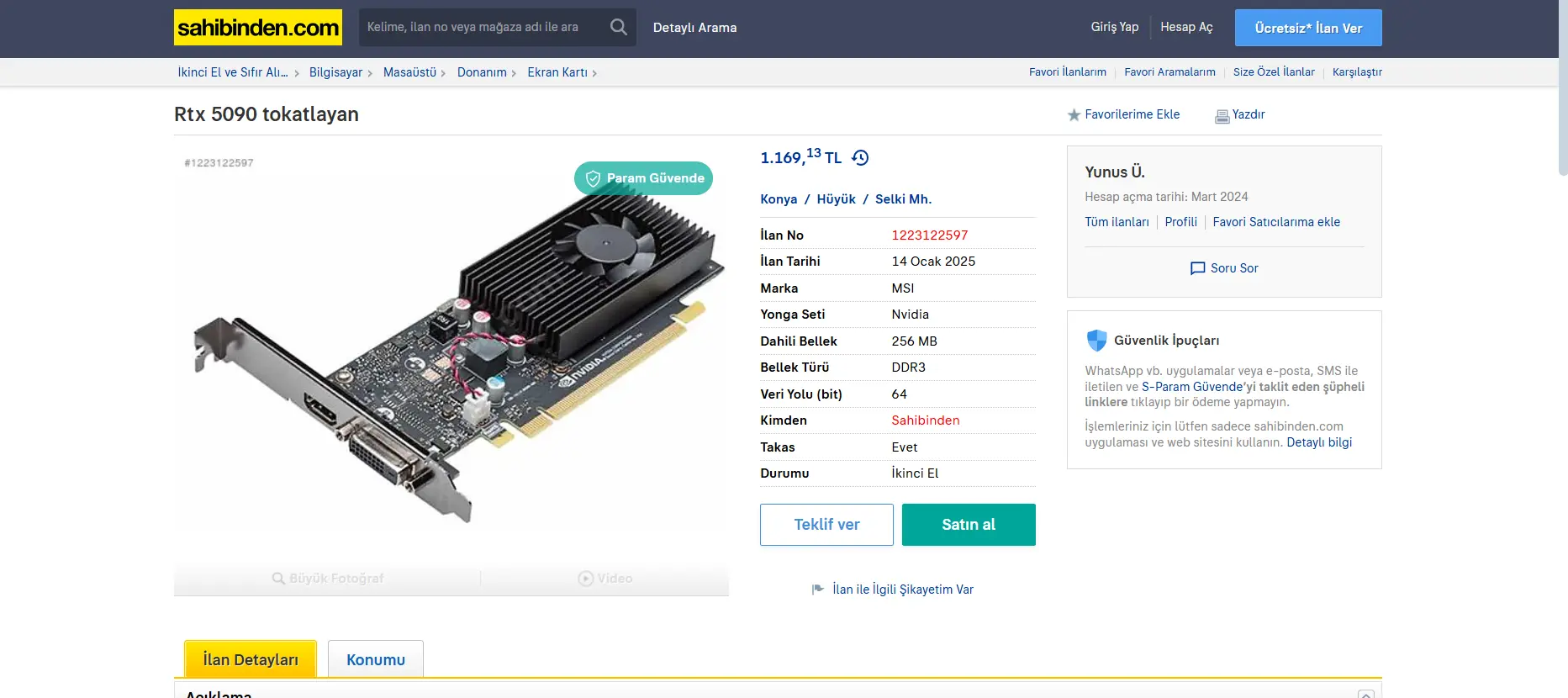Viewport: 1568px width, 698px height.
Task: Click the 14 Ocak 2025 date value
Action: pyautogui.click(x=933, y=262)
